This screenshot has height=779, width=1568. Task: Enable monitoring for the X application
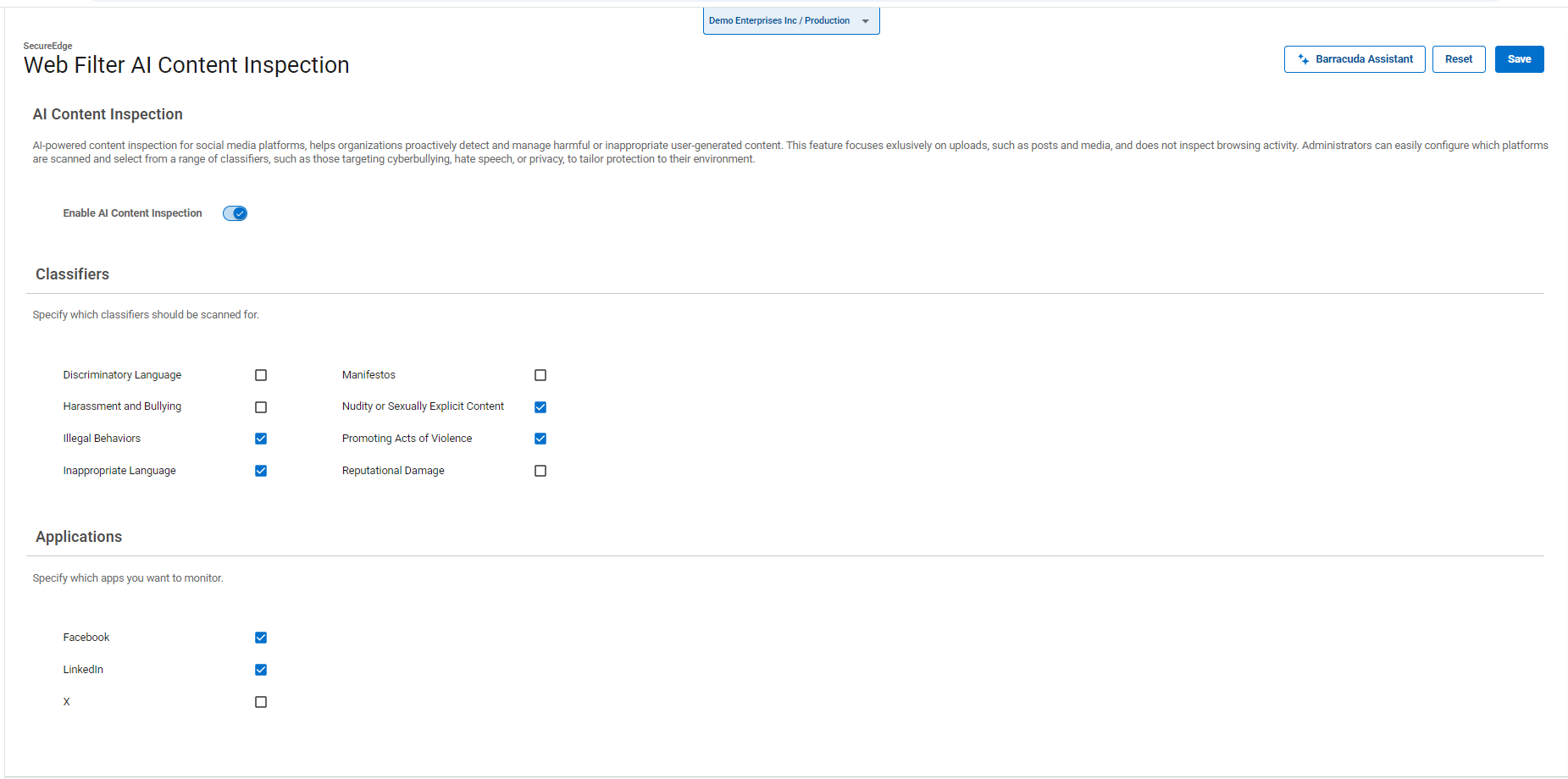261,702
